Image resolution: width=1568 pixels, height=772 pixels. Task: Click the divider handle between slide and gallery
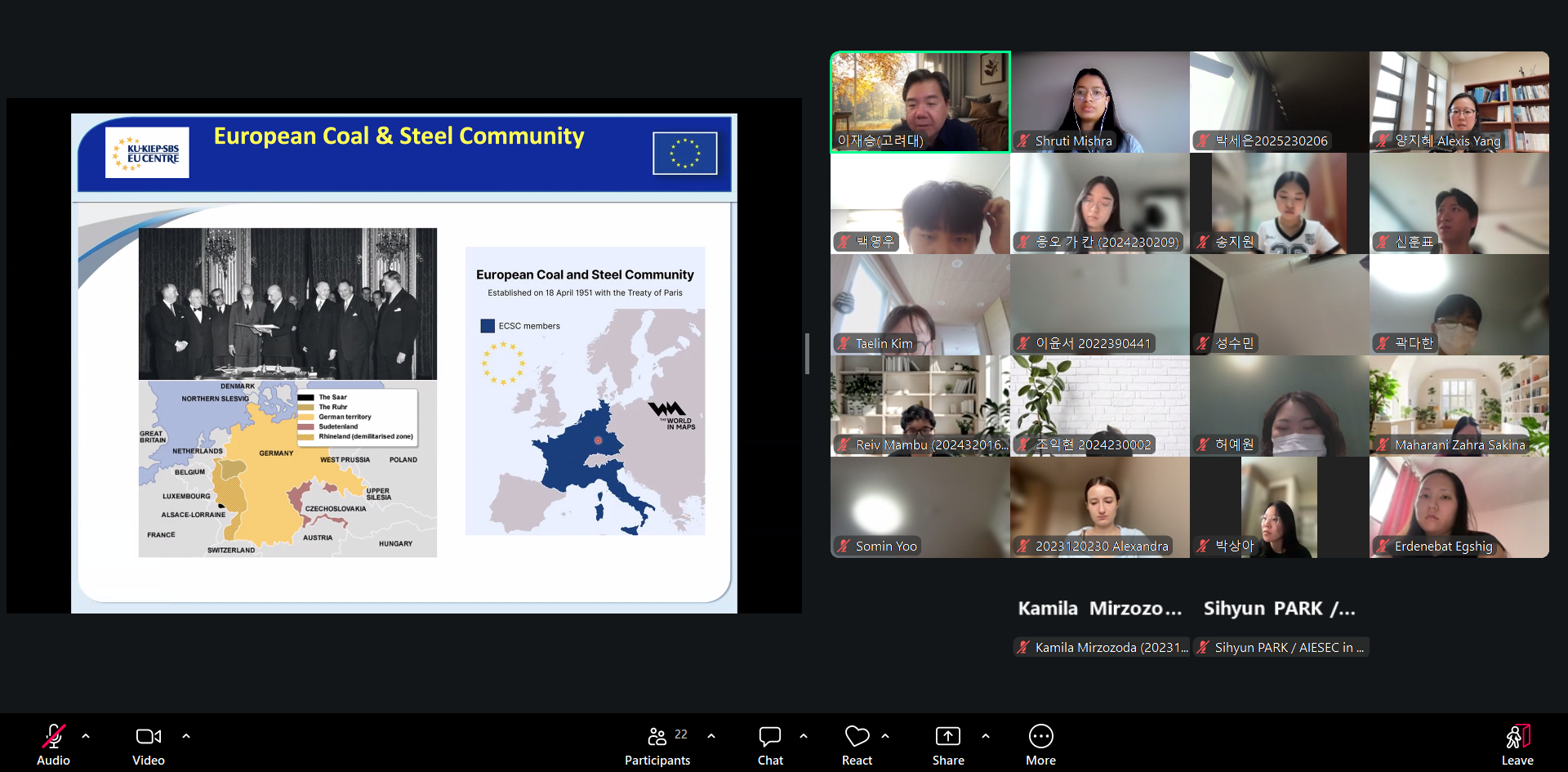click(807, 354)
